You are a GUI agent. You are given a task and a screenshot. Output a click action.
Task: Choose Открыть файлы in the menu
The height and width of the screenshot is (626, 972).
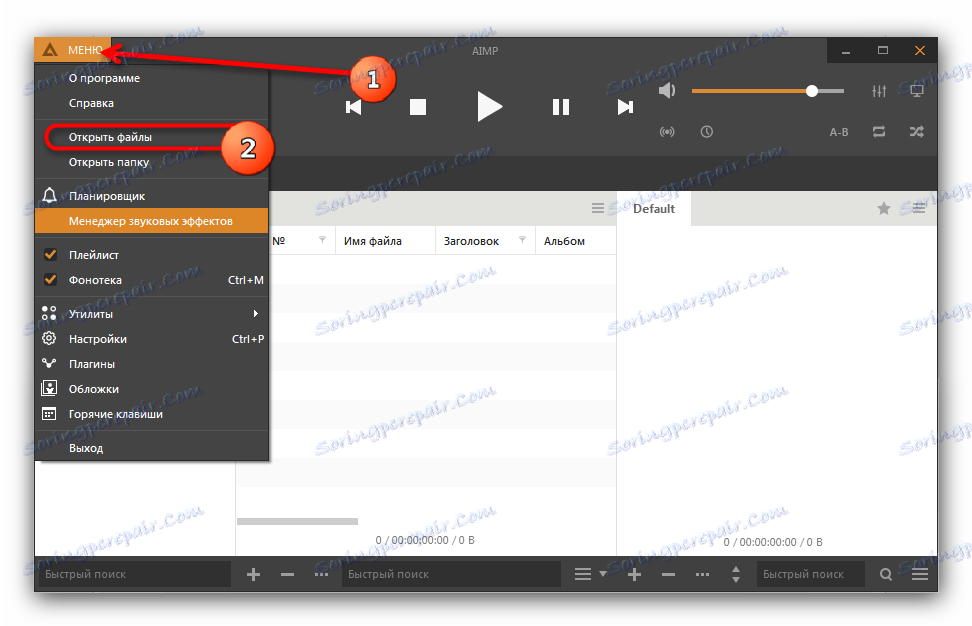[110, 137]
